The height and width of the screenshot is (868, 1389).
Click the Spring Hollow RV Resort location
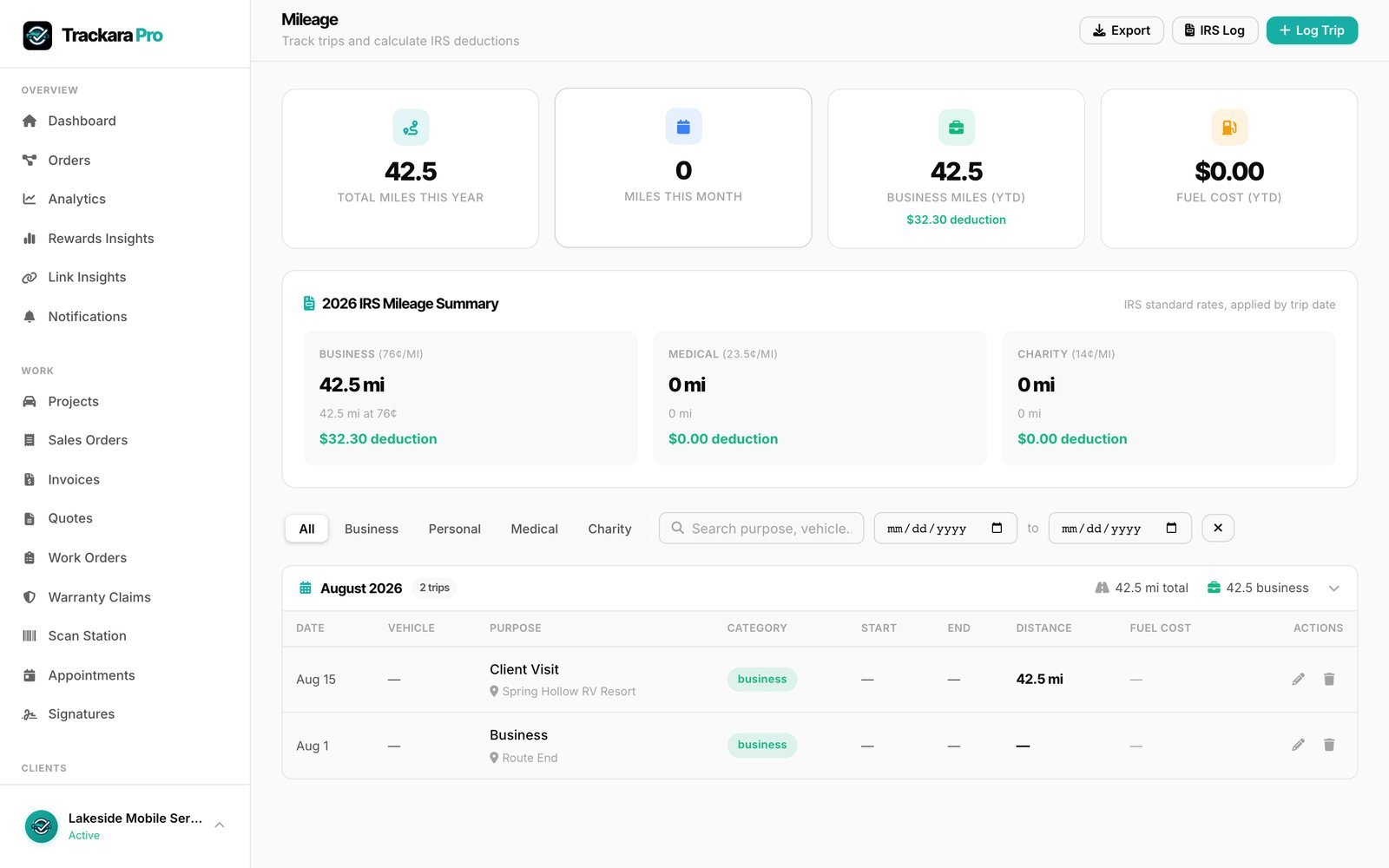563,692
